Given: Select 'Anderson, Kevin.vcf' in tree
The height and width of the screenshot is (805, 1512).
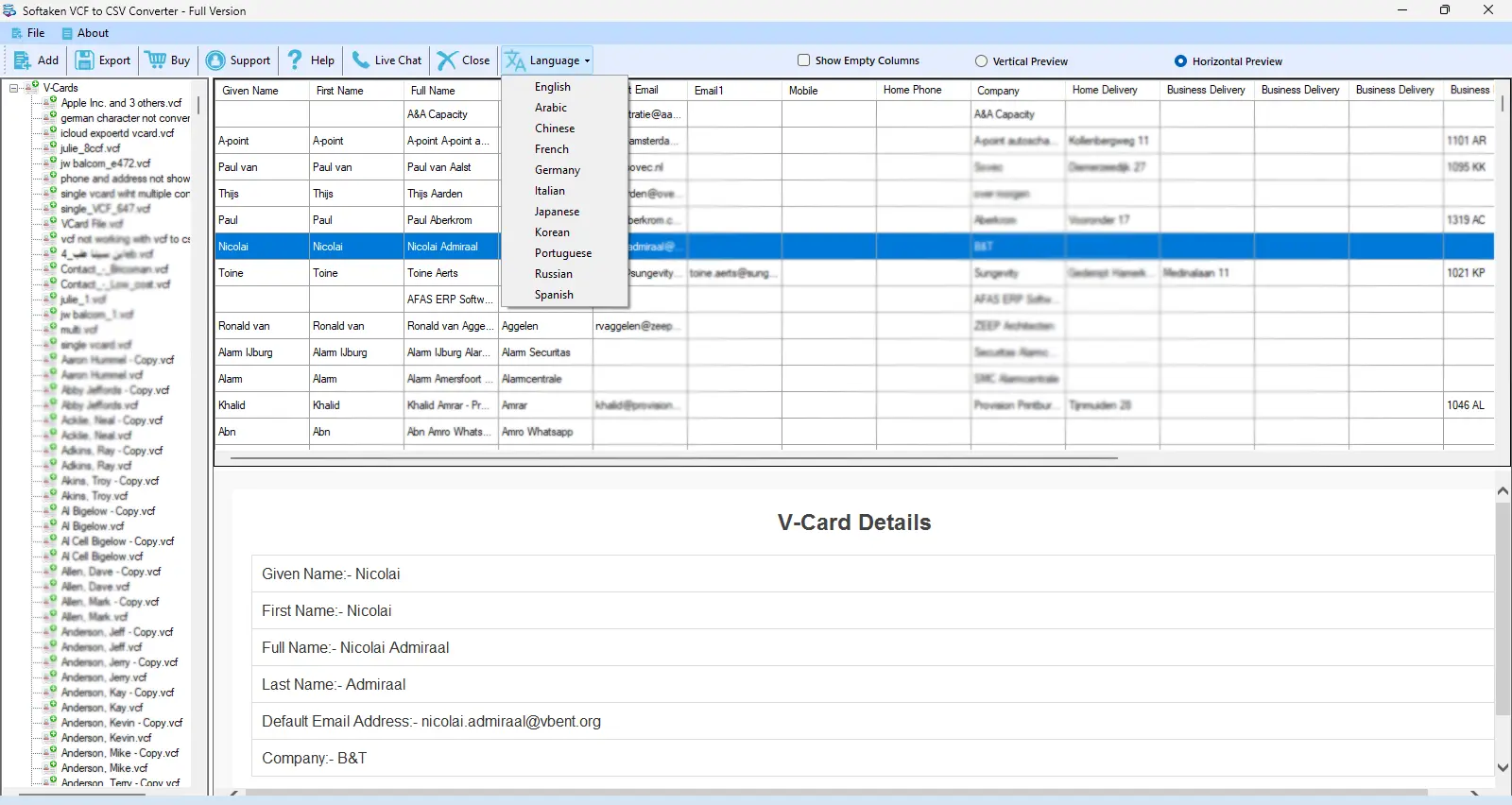Looking at the screenshot, I should [x=106, y=738].
